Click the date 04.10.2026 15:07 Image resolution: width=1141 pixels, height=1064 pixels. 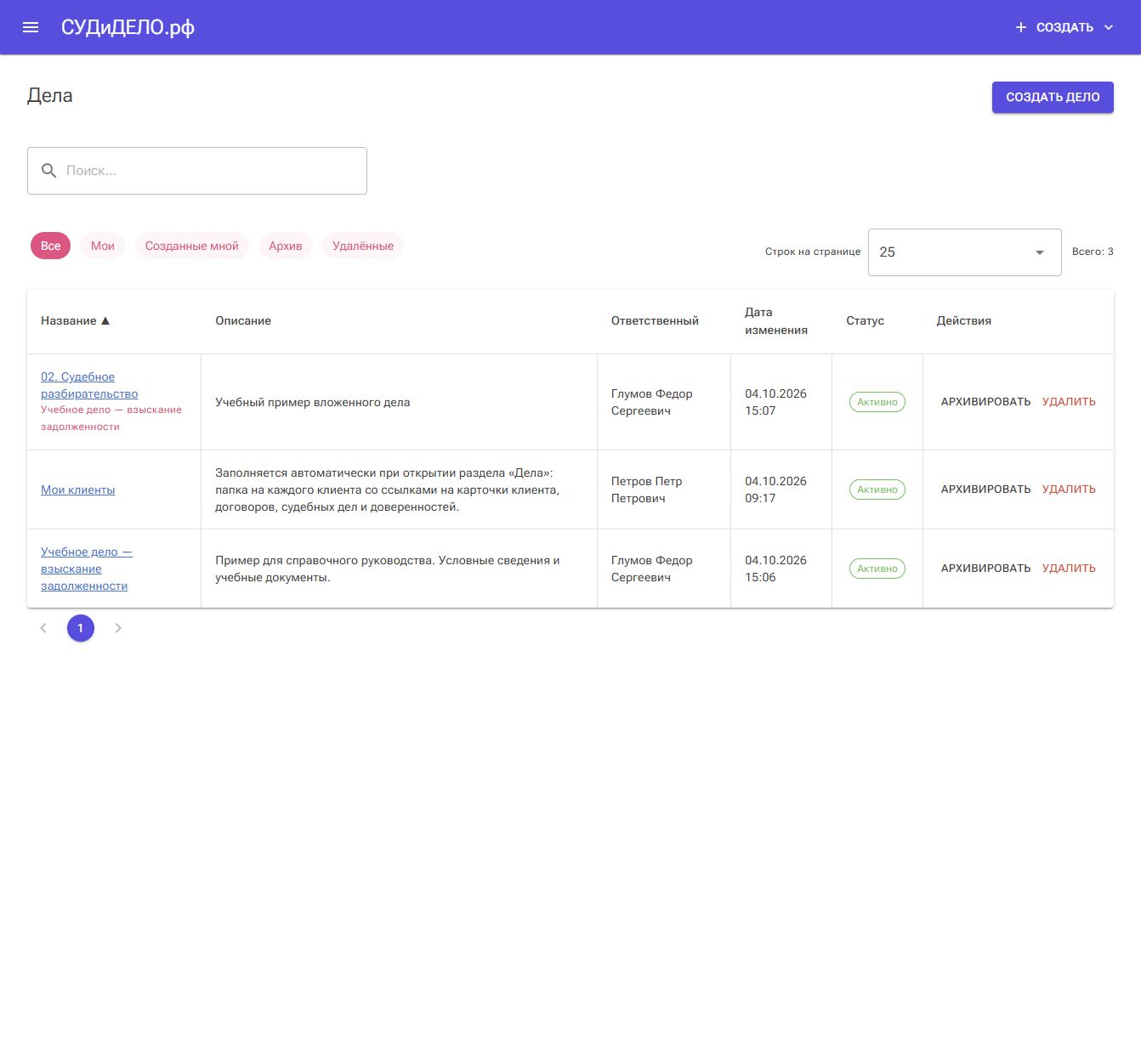point(775,402)
